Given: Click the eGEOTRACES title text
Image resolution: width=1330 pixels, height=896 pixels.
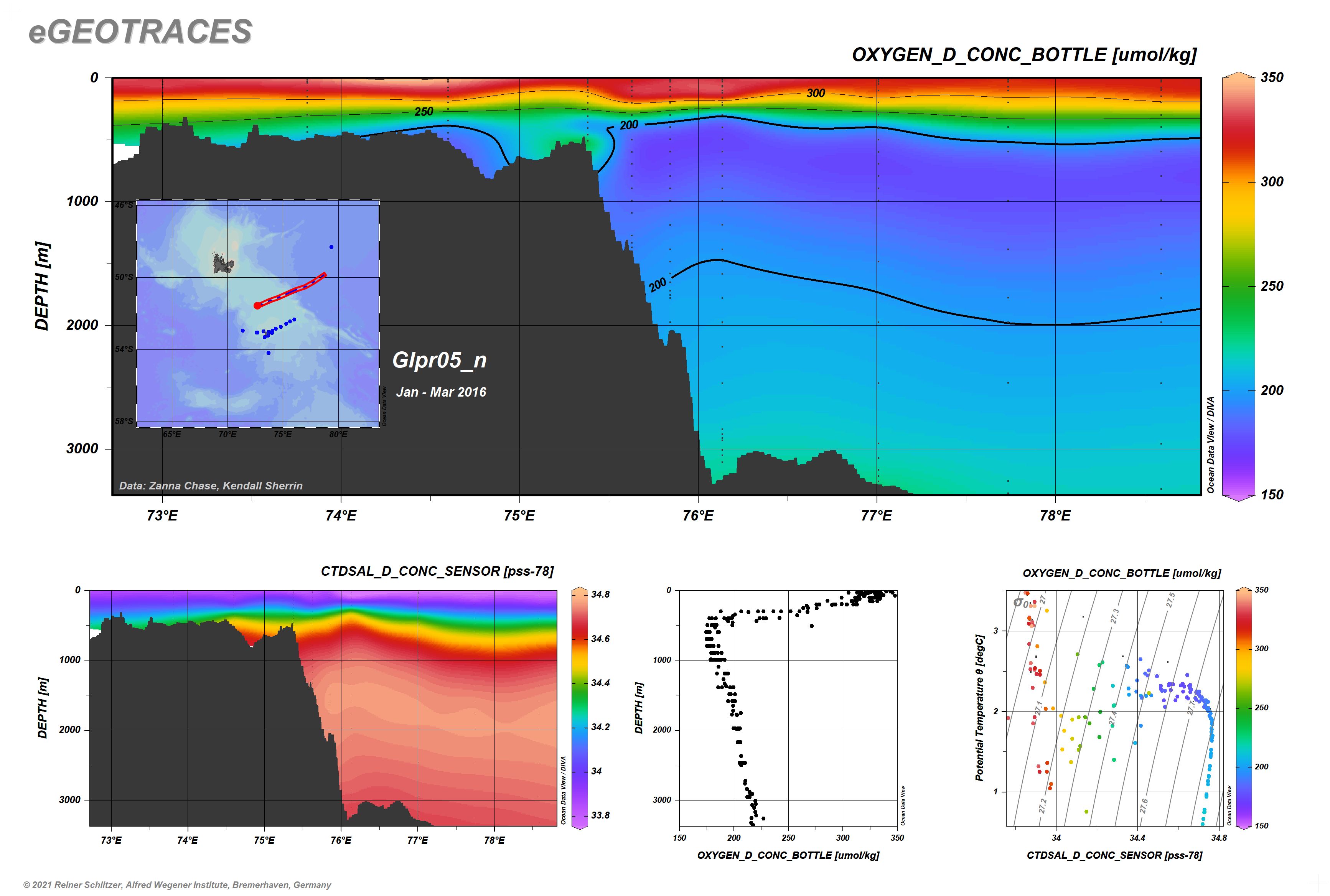Looking at the screenshot, I should pyautogui.click(x=140, y=31).
